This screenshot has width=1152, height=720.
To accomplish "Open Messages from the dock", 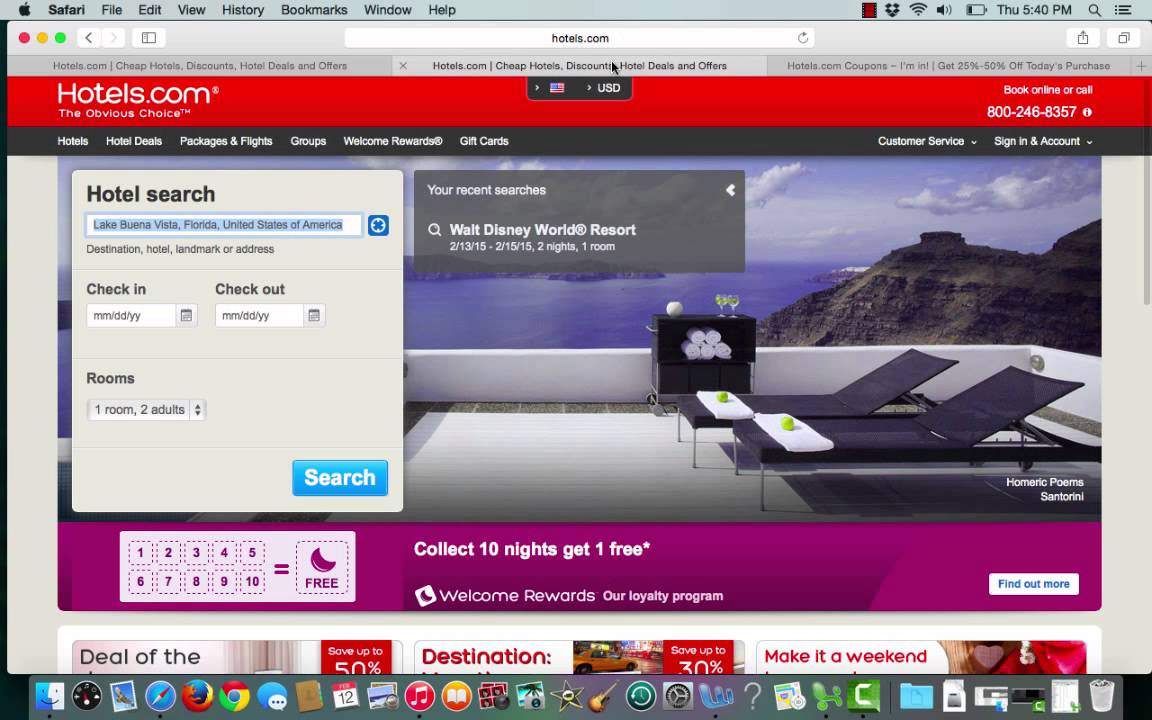I will 272,696.
